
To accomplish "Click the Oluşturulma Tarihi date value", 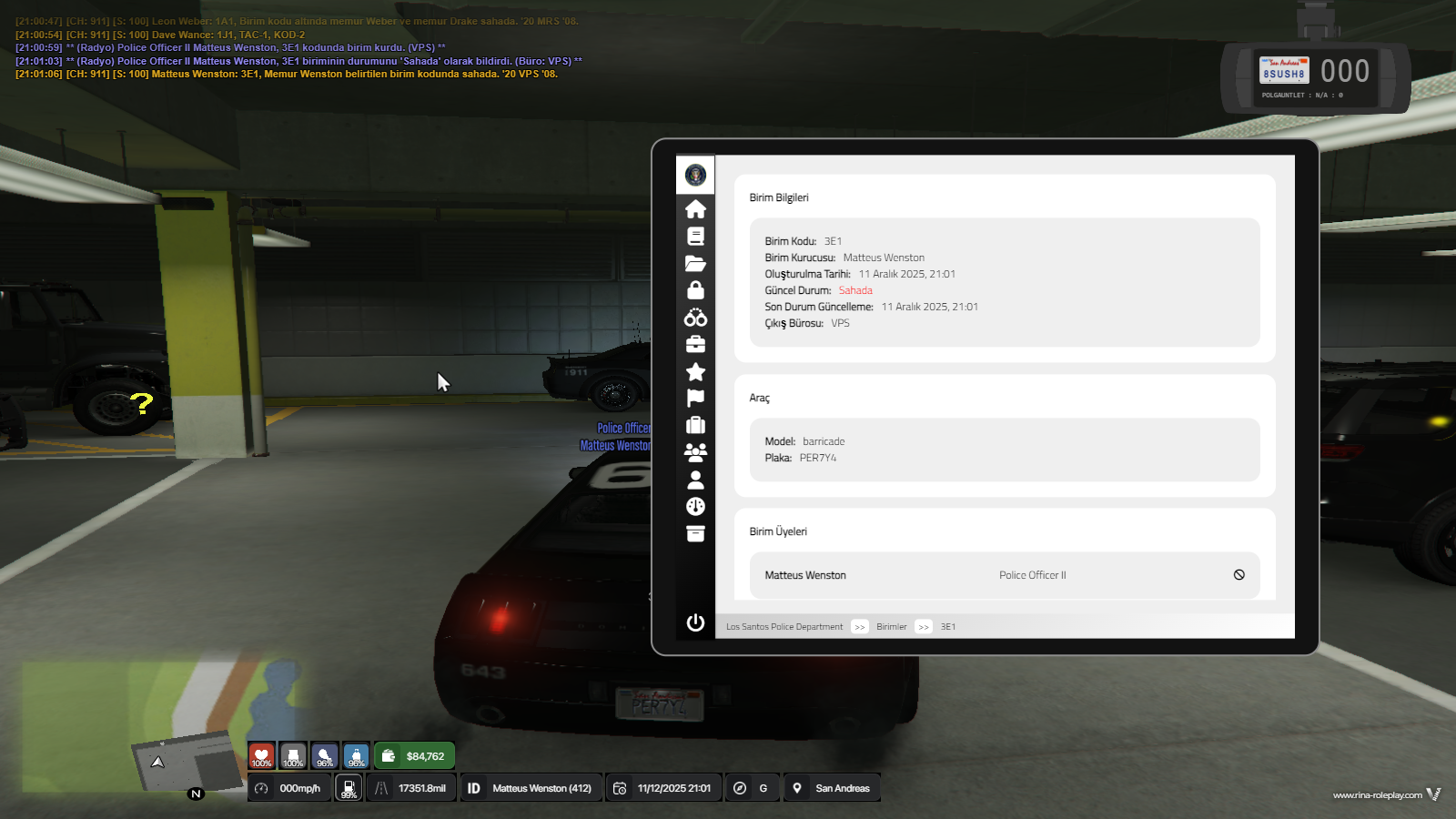I will click(907, 275).
